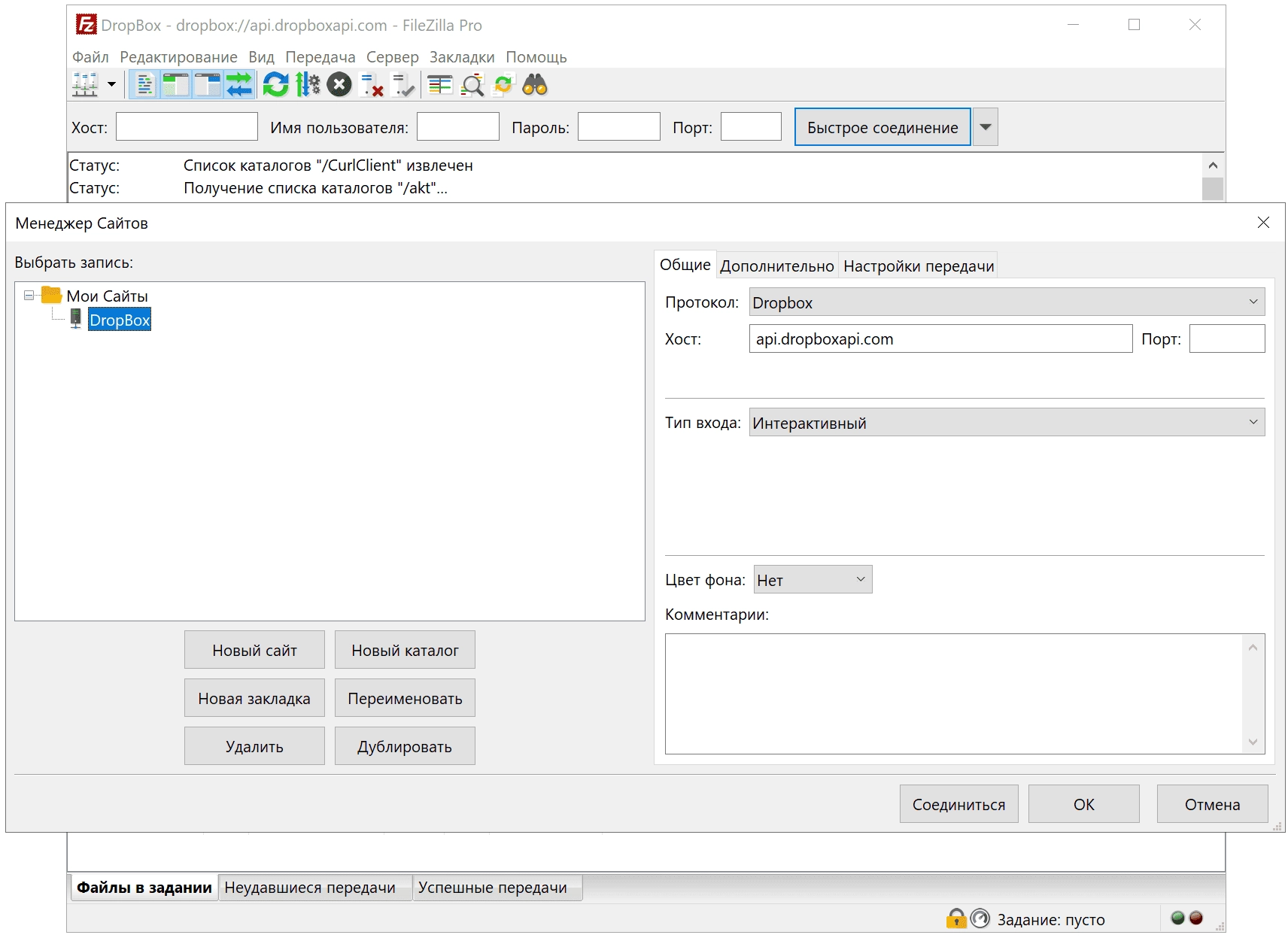Open quick connect history dropdown arrow
This screenshot has height=938, width=1288.
986,127
